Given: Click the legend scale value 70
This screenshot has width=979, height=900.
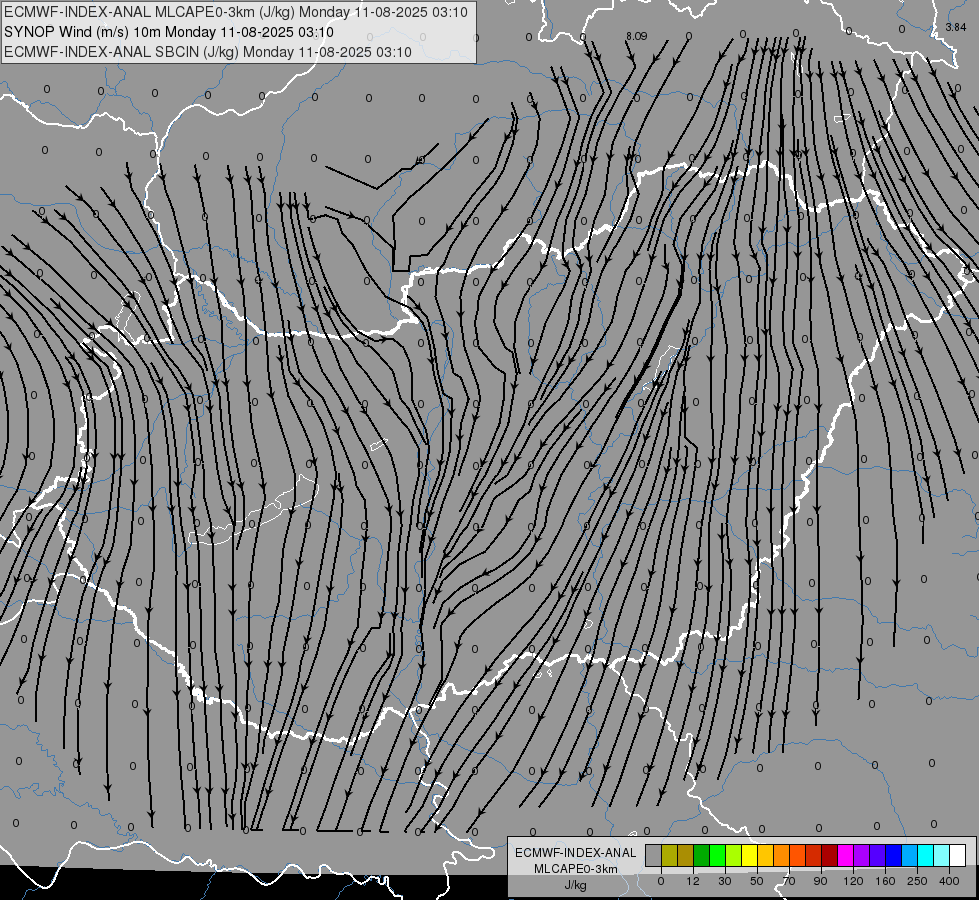Looking at the screenshot, I should [x=789, y=881].
